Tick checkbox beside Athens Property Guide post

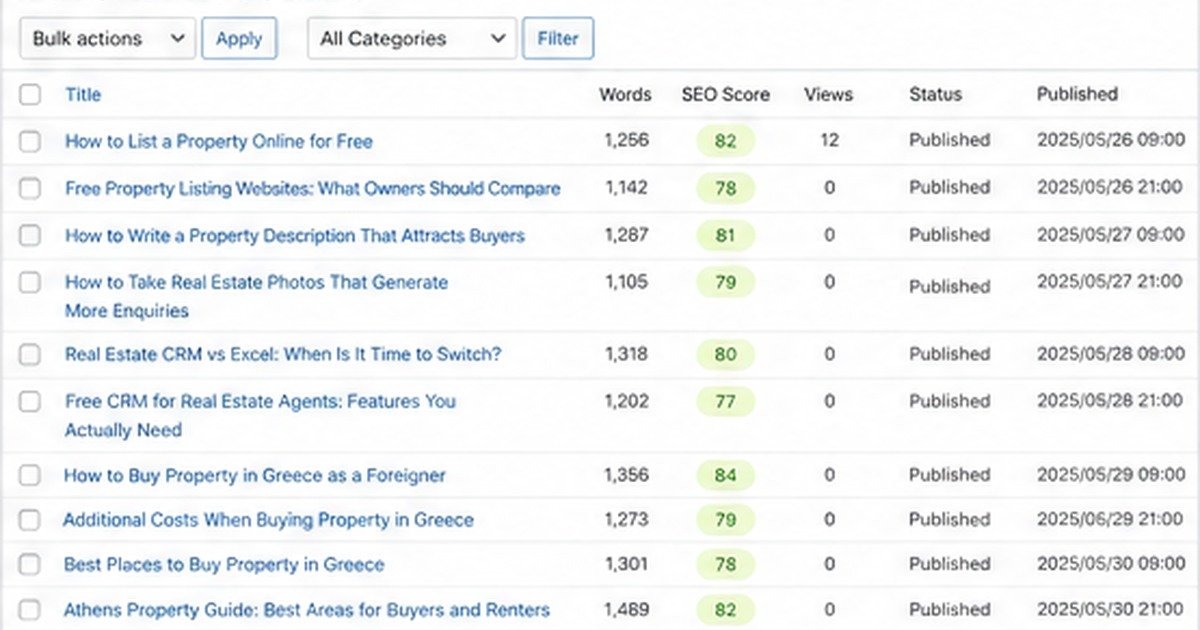(30, 610)
